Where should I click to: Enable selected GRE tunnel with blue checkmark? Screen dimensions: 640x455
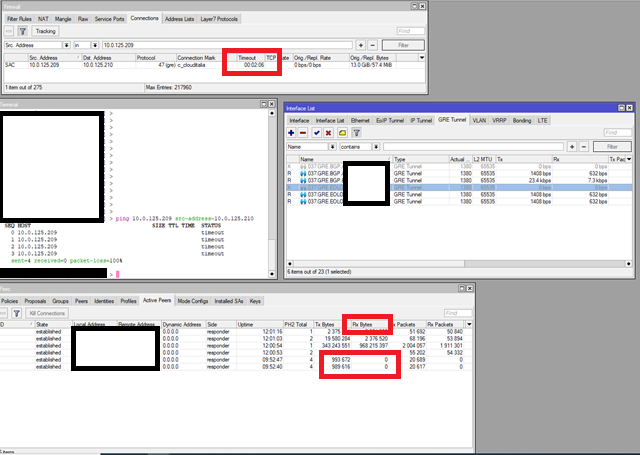pyautogui.click(x=317, y=133)
